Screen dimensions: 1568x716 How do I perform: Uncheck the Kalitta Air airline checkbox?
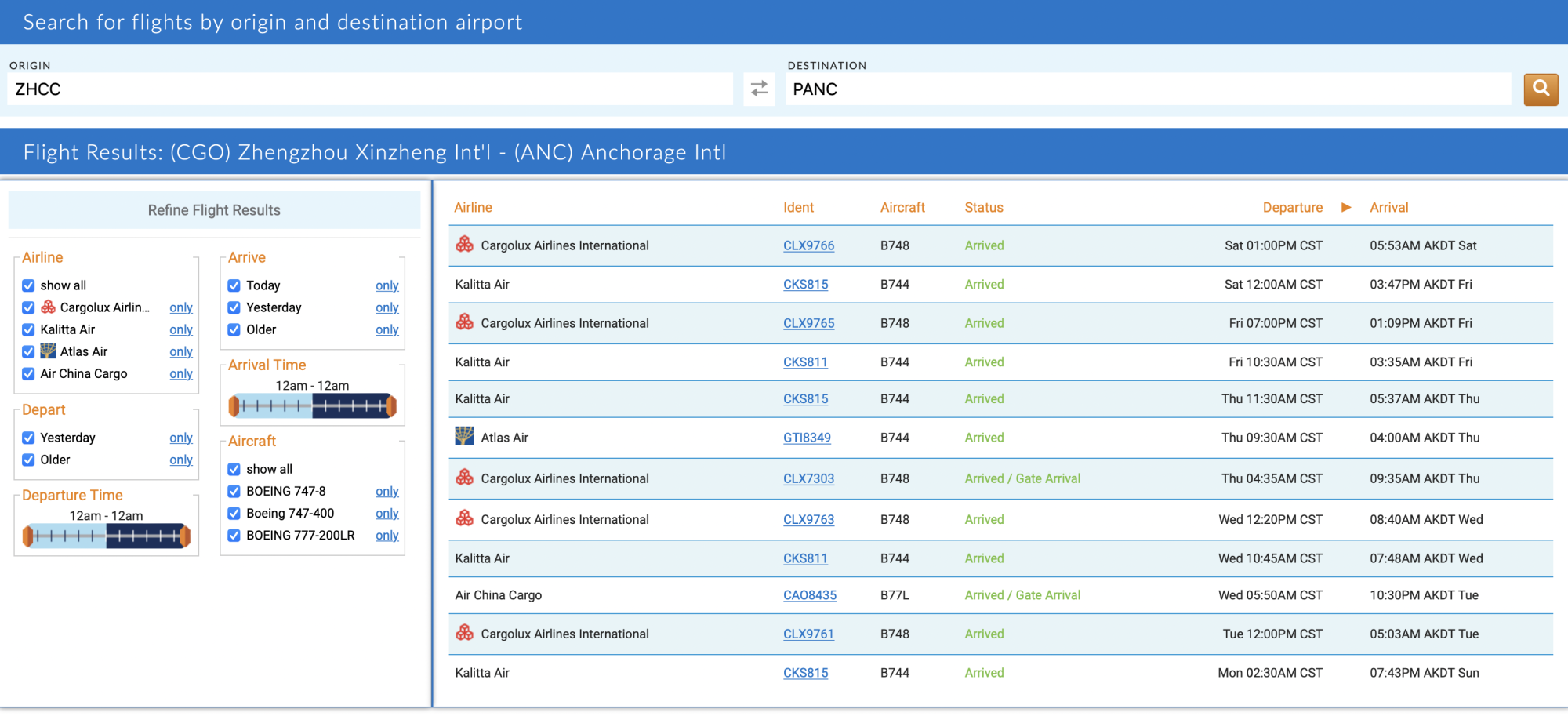[x=28, y=329]
